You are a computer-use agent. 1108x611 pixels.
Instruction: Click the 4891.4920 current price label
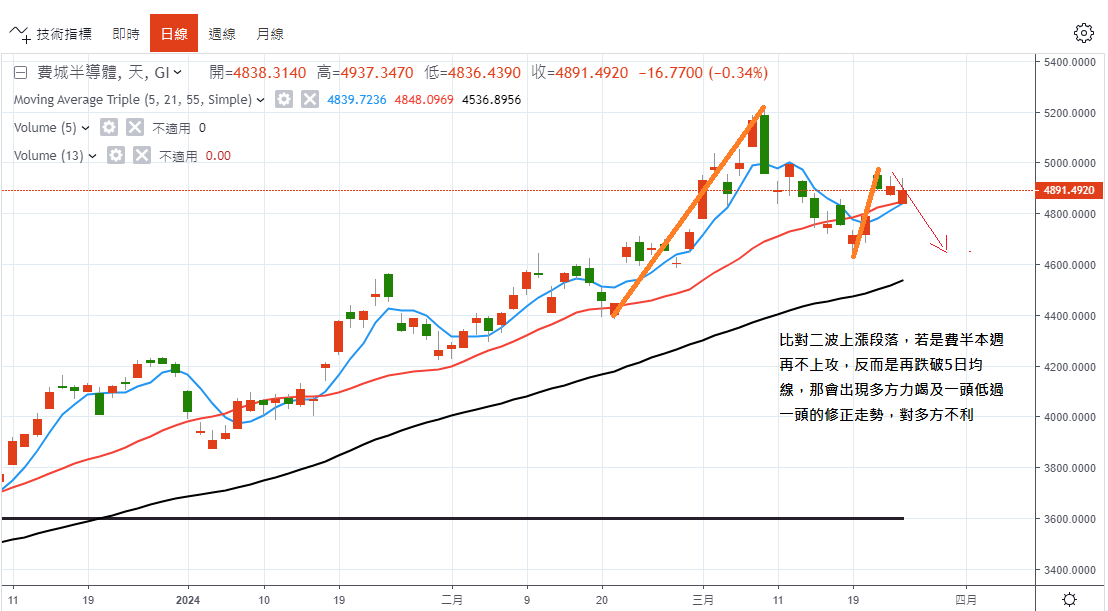pyautogui.click(x=1069, y=190)
